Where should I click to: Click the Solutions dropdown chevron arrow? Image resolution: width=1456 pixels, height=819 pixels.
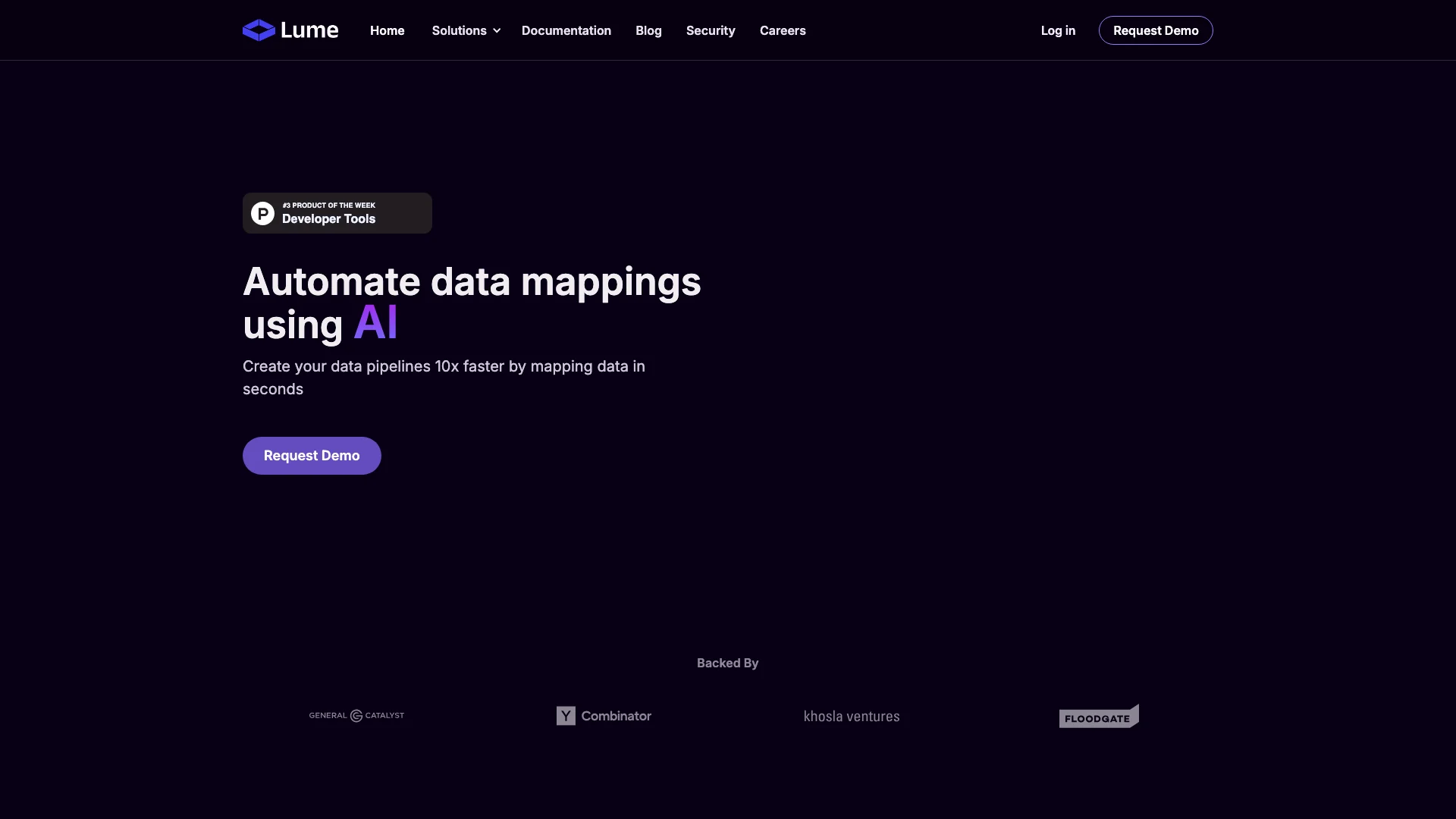pyautogui.click(x=497, y=30)
